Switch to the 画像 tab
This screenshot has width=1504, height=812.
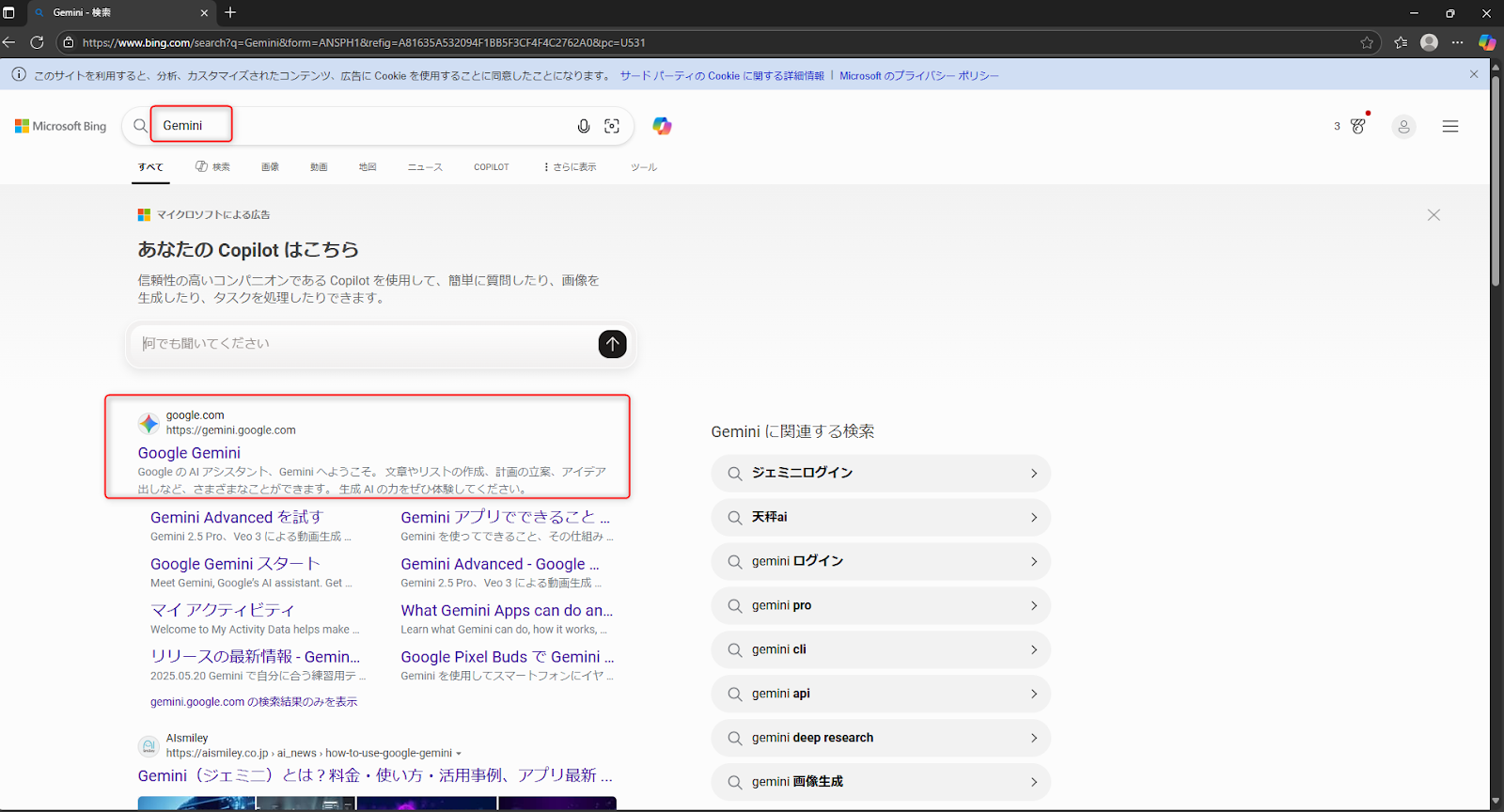[270, 167]
